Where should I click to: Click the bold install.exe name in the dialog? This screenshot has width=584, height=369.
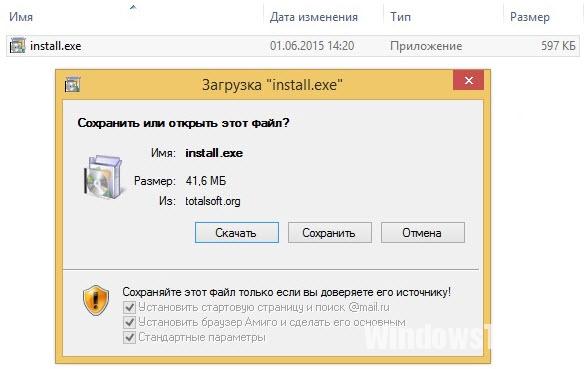pos(214,153)
